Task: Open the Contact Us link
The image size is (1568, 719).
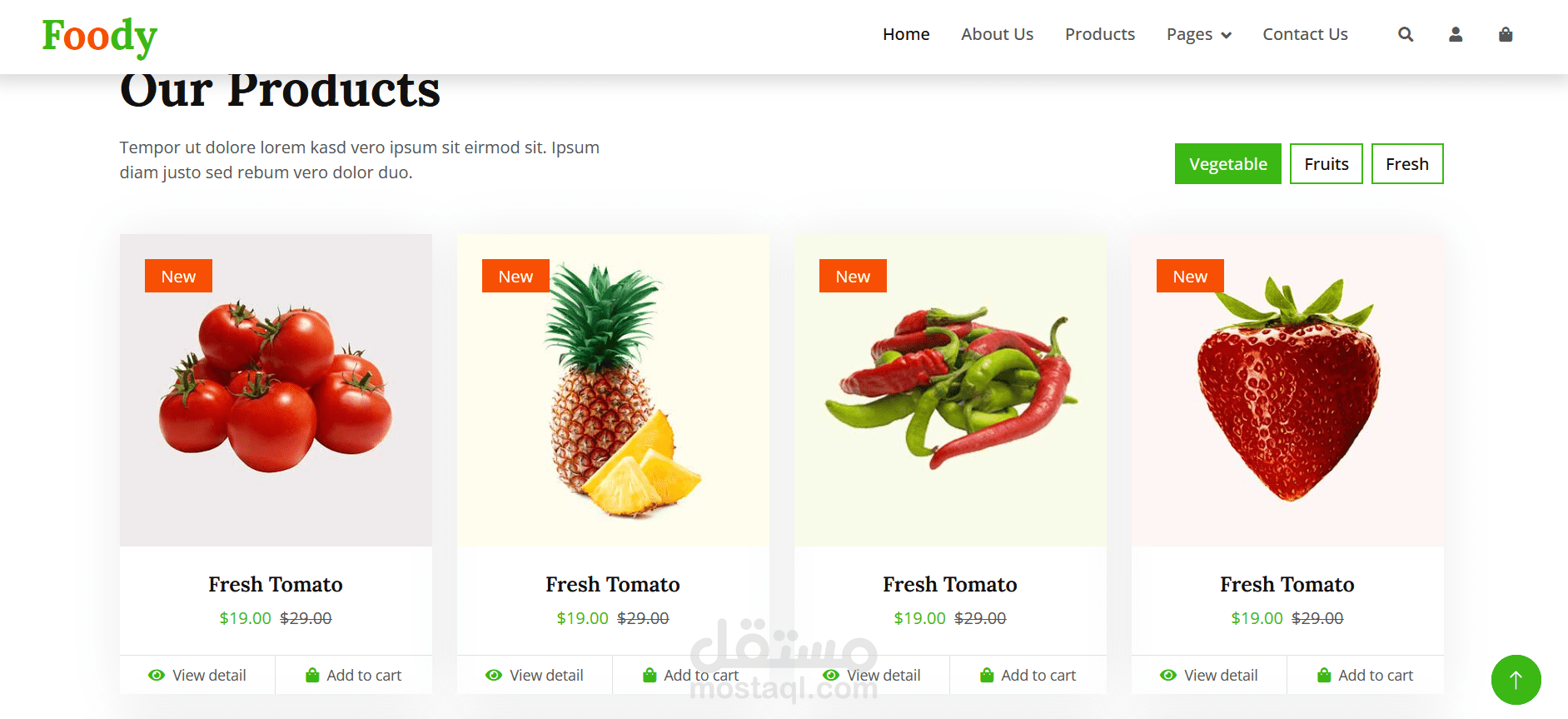Action: click(x=1305, y=34)
